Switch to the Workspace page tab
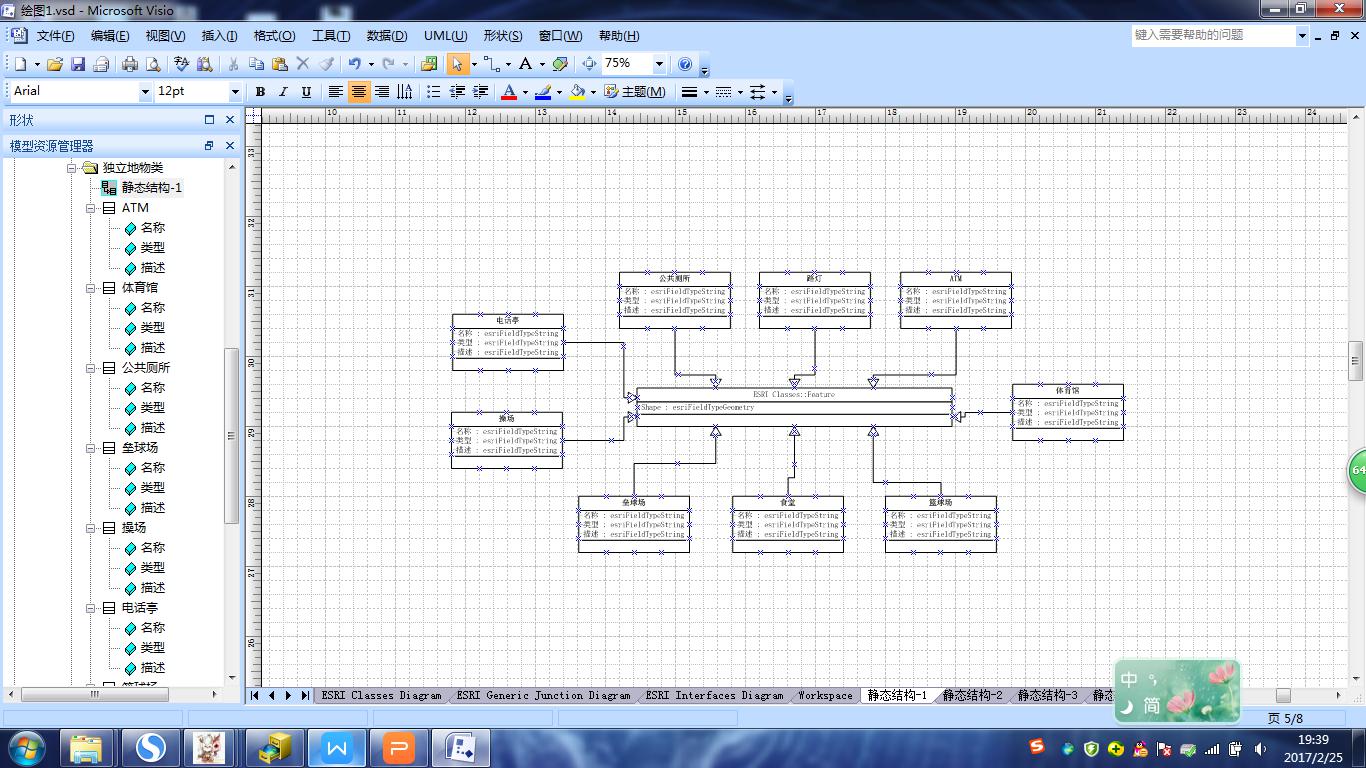1366x768 pixels. pyautogui.click(x=825, y=695)
